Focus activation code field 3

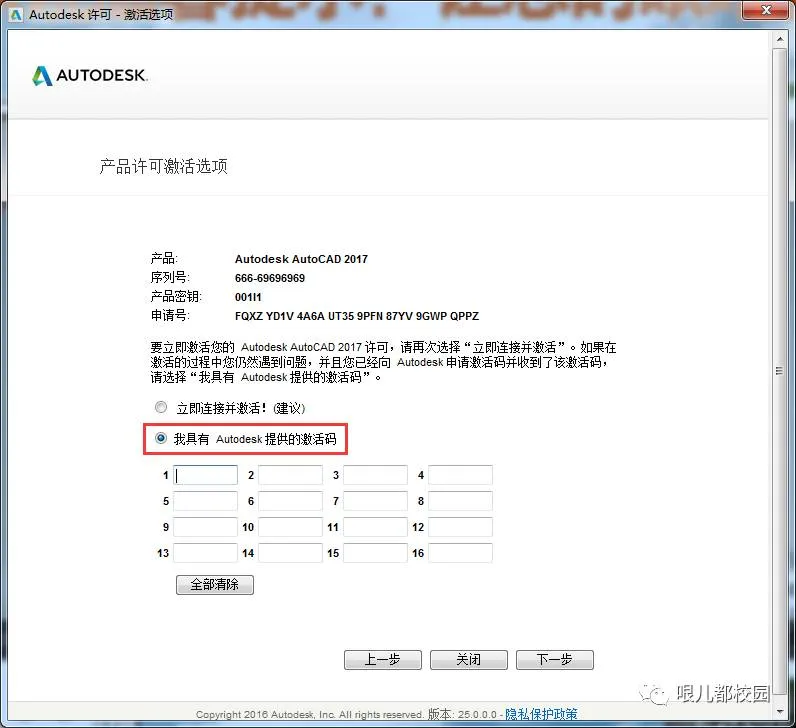(375, 475)
